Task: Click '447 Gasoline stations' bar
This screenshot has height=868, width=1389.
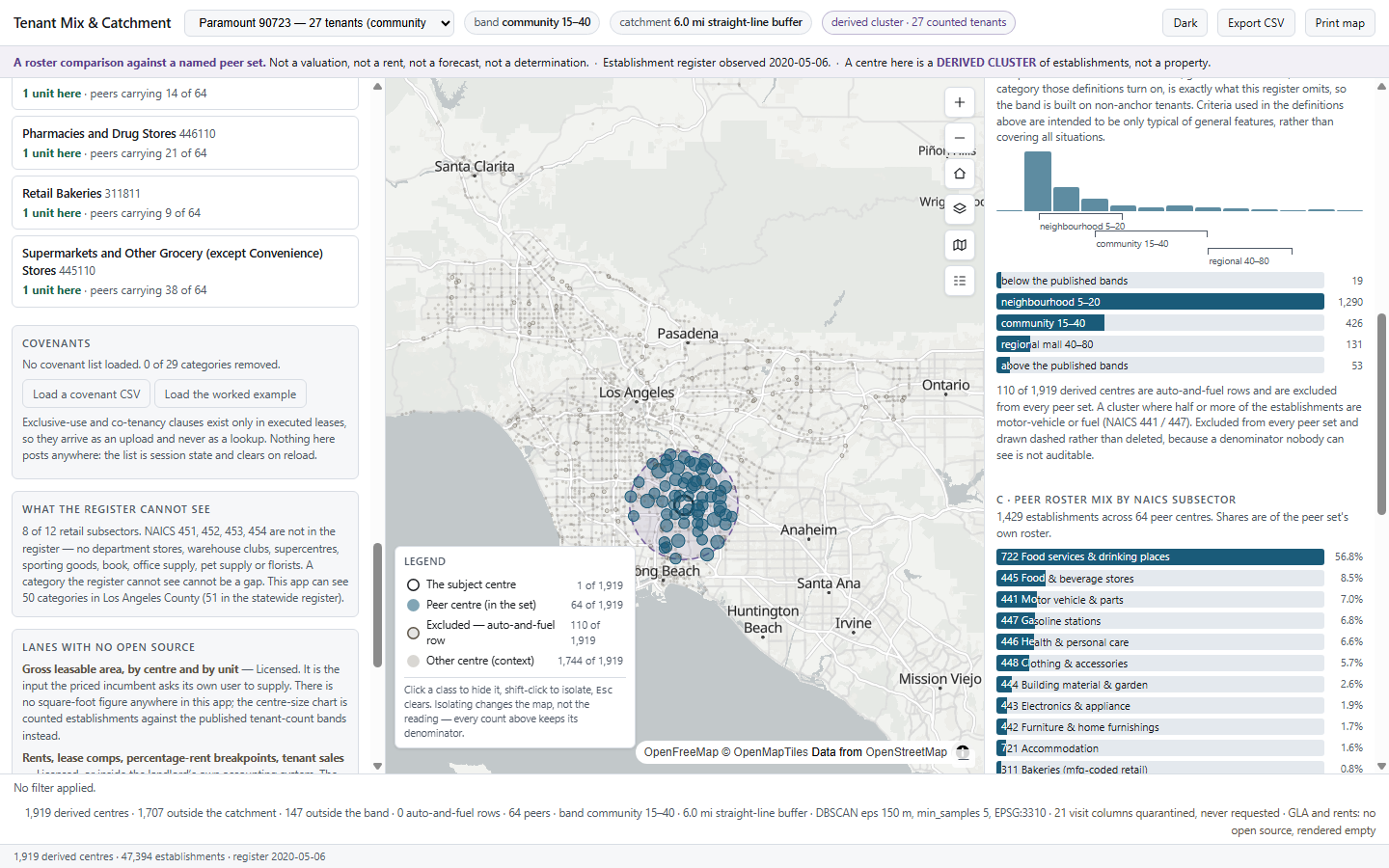Action: tap(1160, 620)
